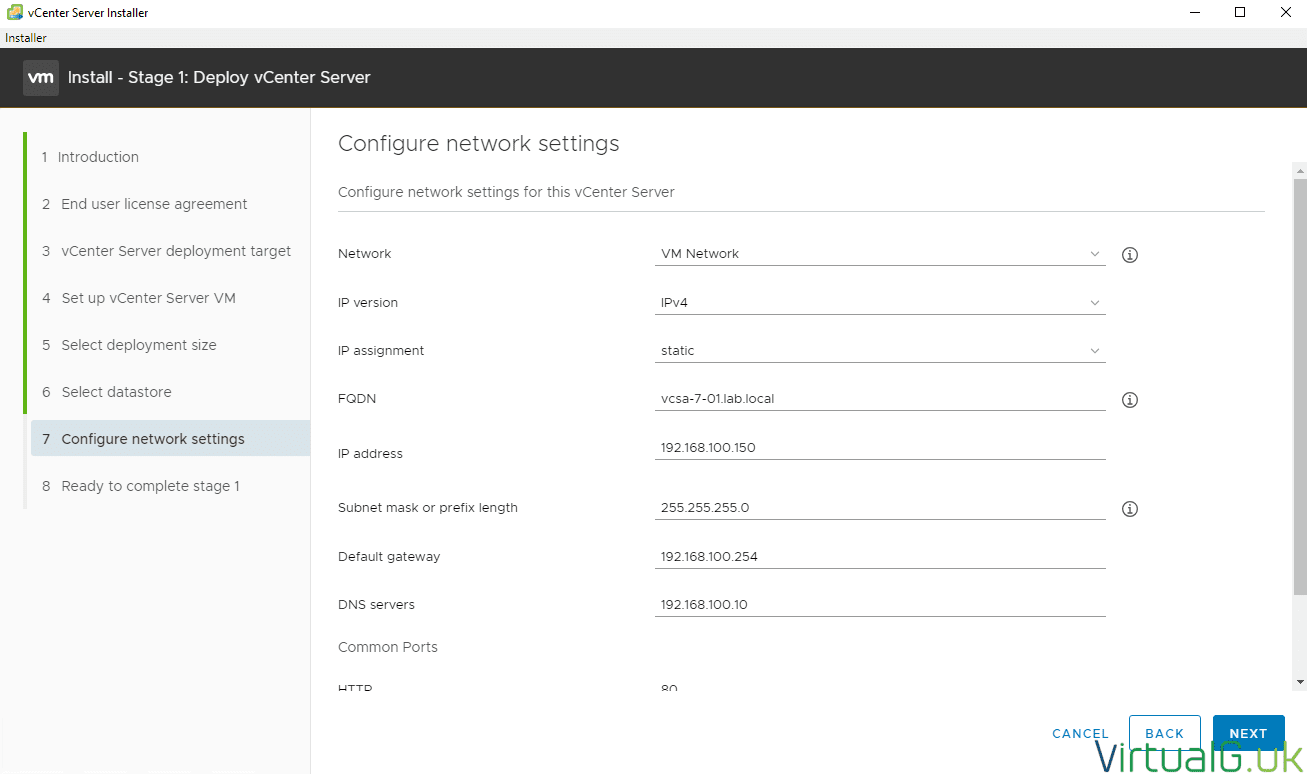Screen dimensions: 1307x774
Task: Click the DNS servers label
Action: (x=376, y=604)
